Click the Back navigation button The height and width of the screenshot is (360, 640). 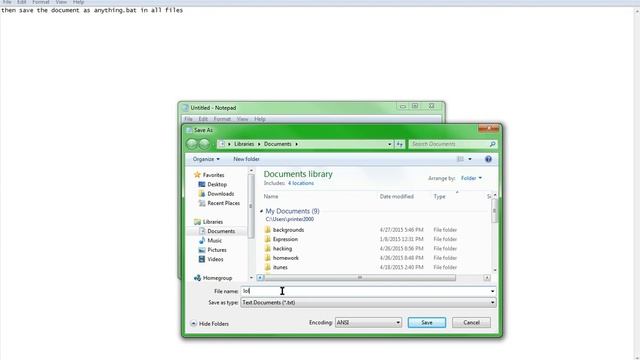pos(192,144)
